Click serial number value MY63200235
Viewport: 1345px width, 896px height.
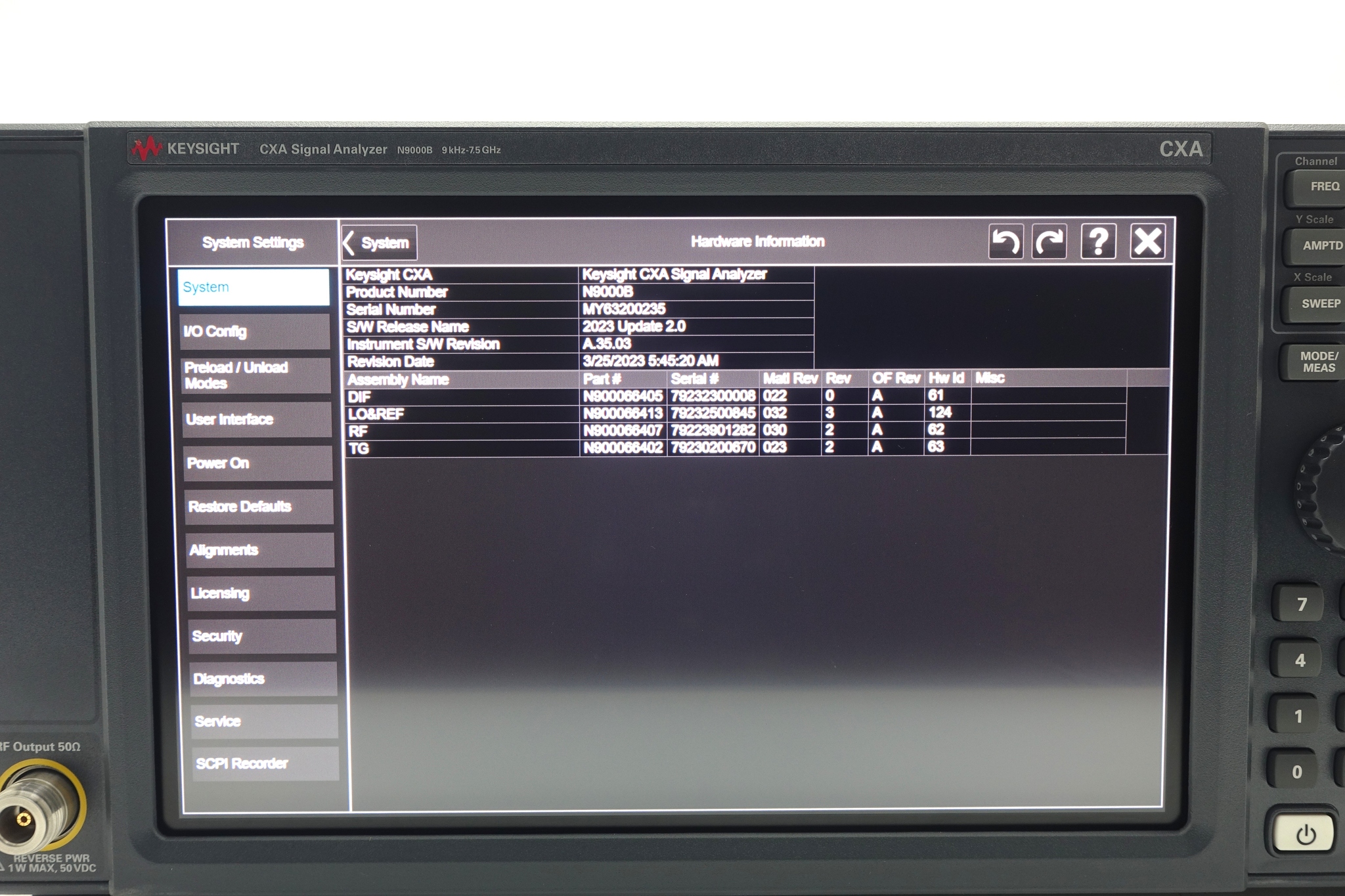624,309
